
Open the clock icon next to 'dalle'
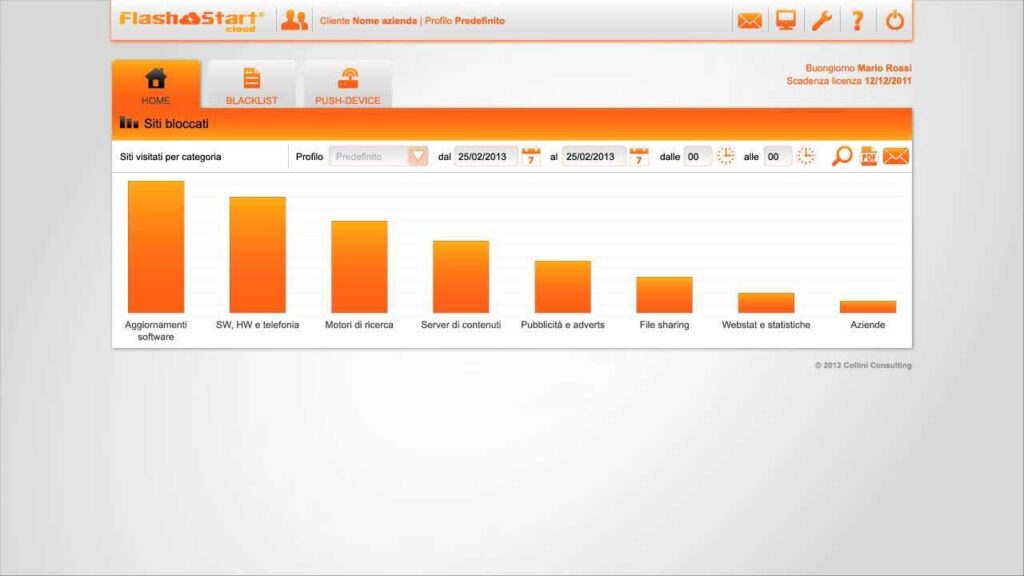click(x=726, y=156)
